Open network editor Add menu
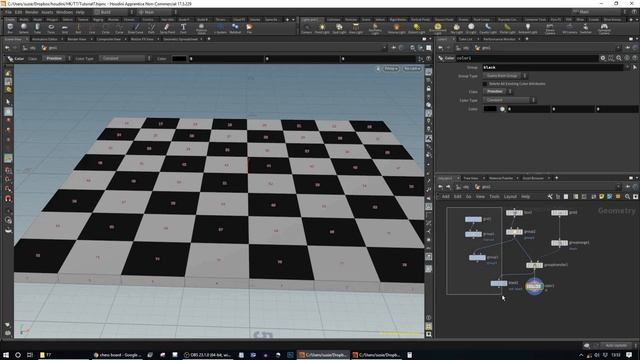Viewport: 640px width, 360px height. tap(446, 197)
